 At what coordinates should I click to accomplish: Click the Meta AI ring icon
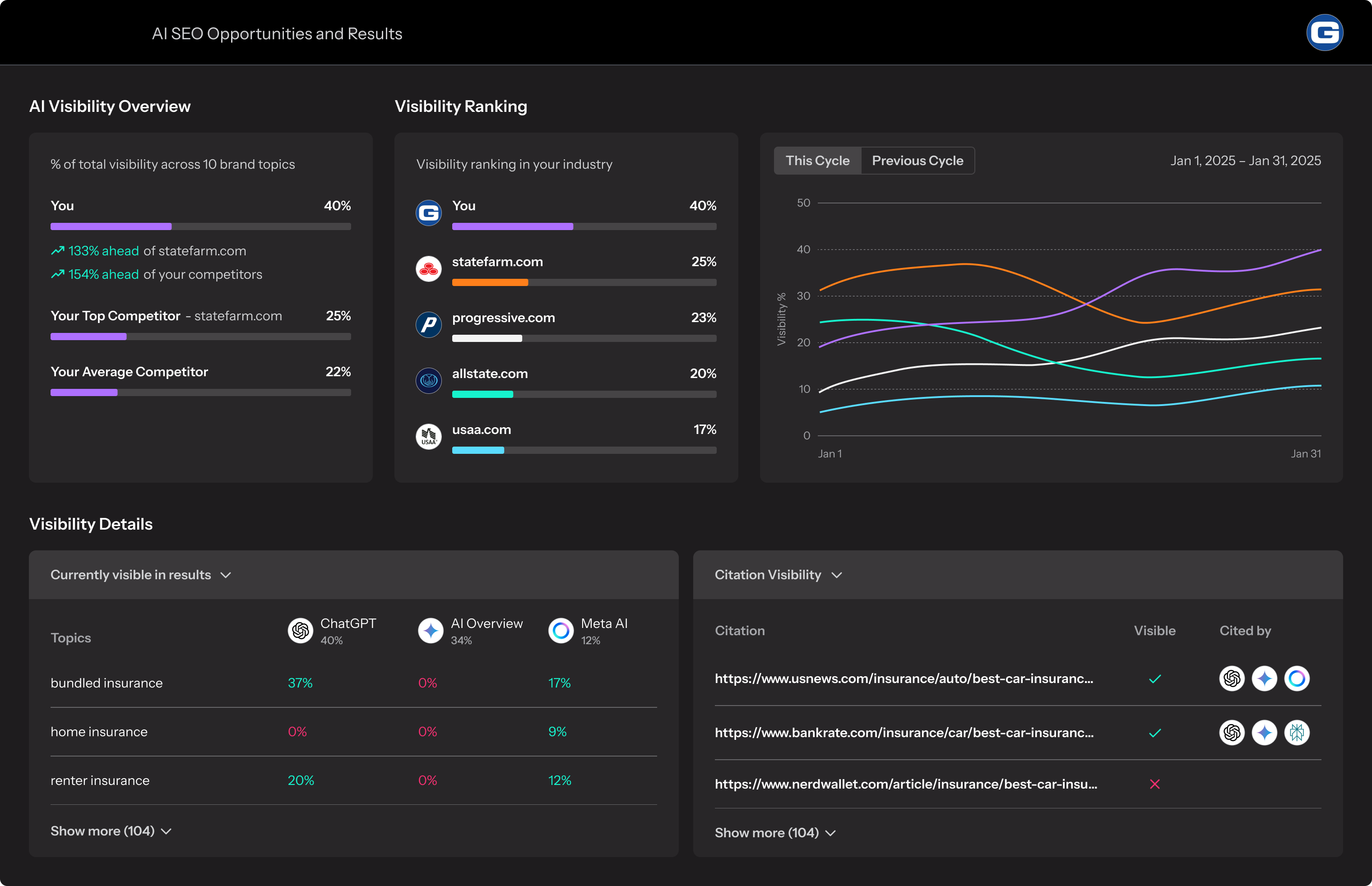[x=561, y=631]
